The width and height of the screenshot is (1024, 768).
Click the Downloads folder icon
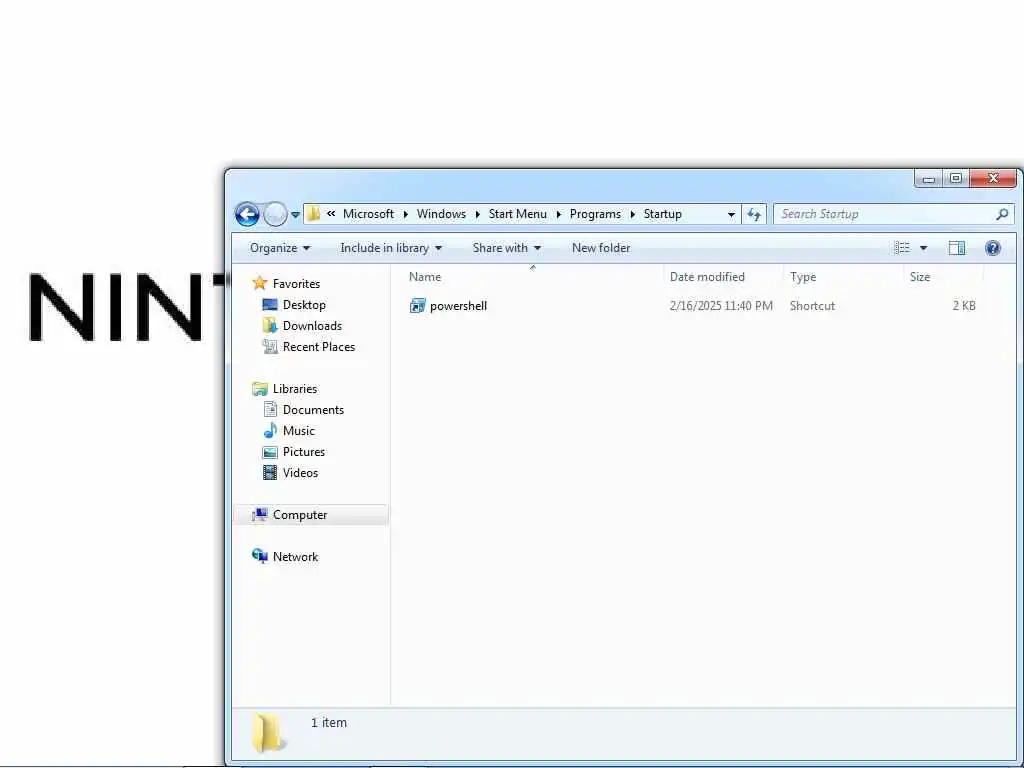point(270,325)
